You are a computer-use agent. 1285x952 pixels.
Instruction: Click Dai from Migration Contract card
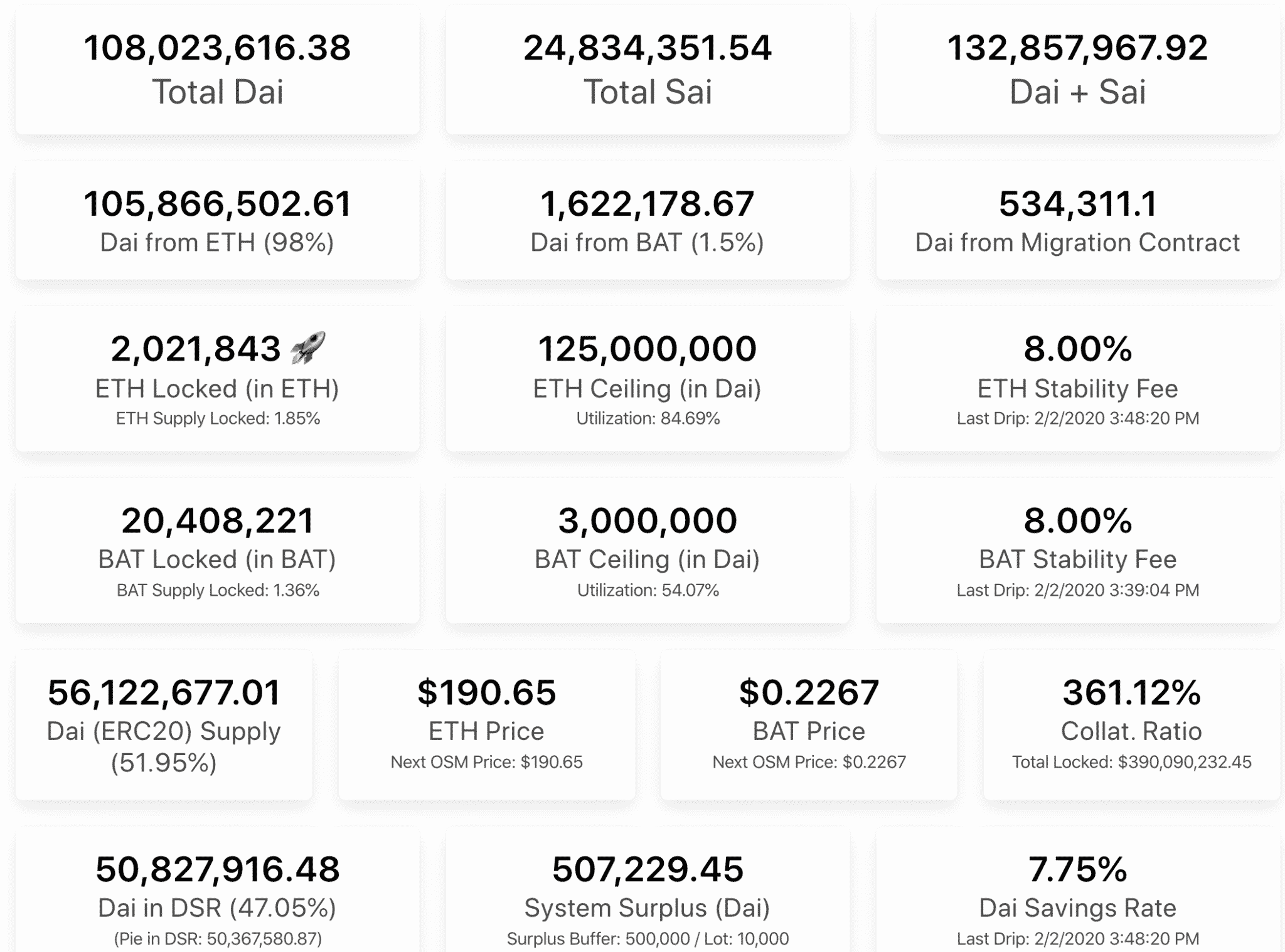coord(1078,220)
